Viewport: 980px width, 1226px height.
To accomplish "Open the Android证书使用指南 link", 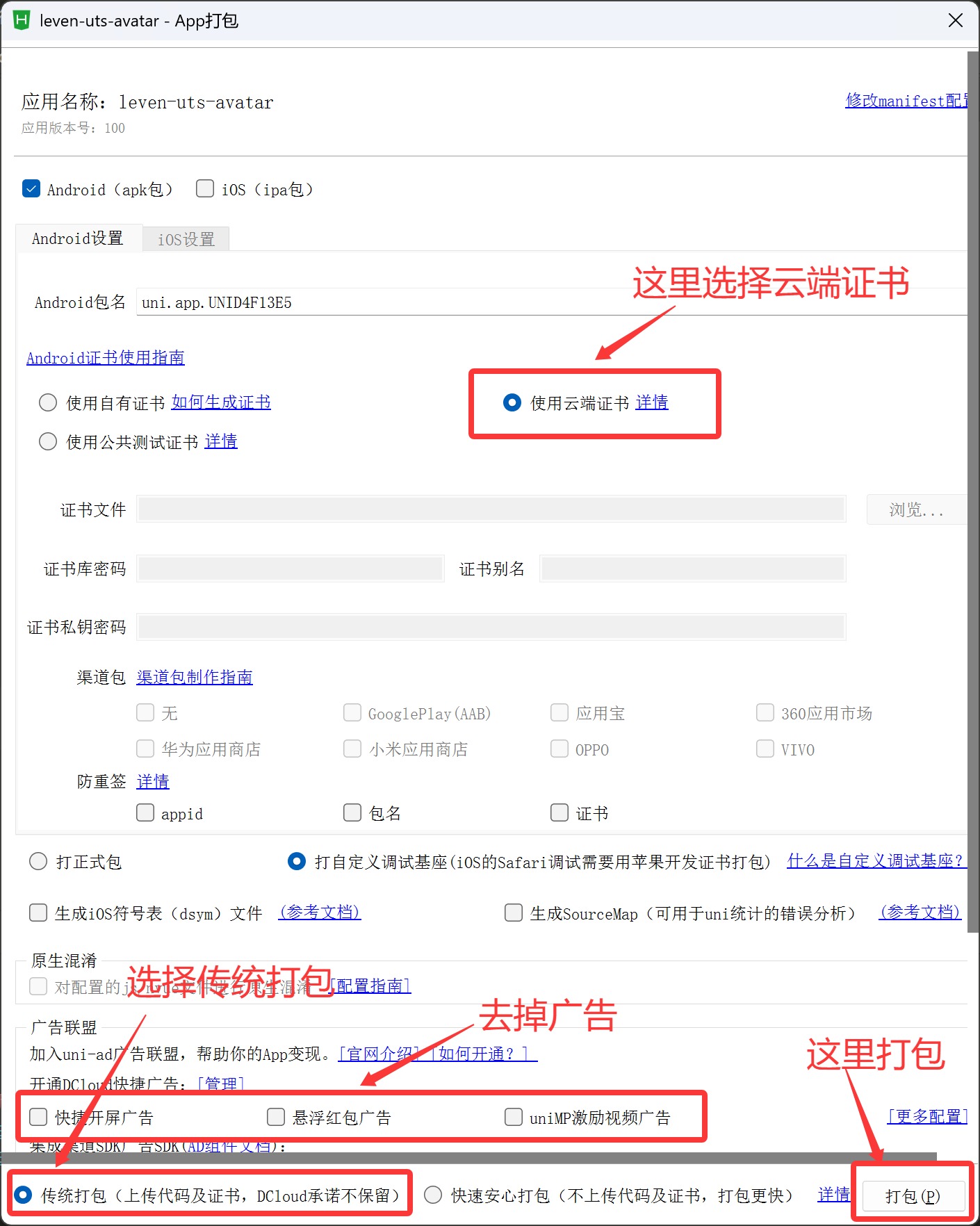I will tap(106, 358).
